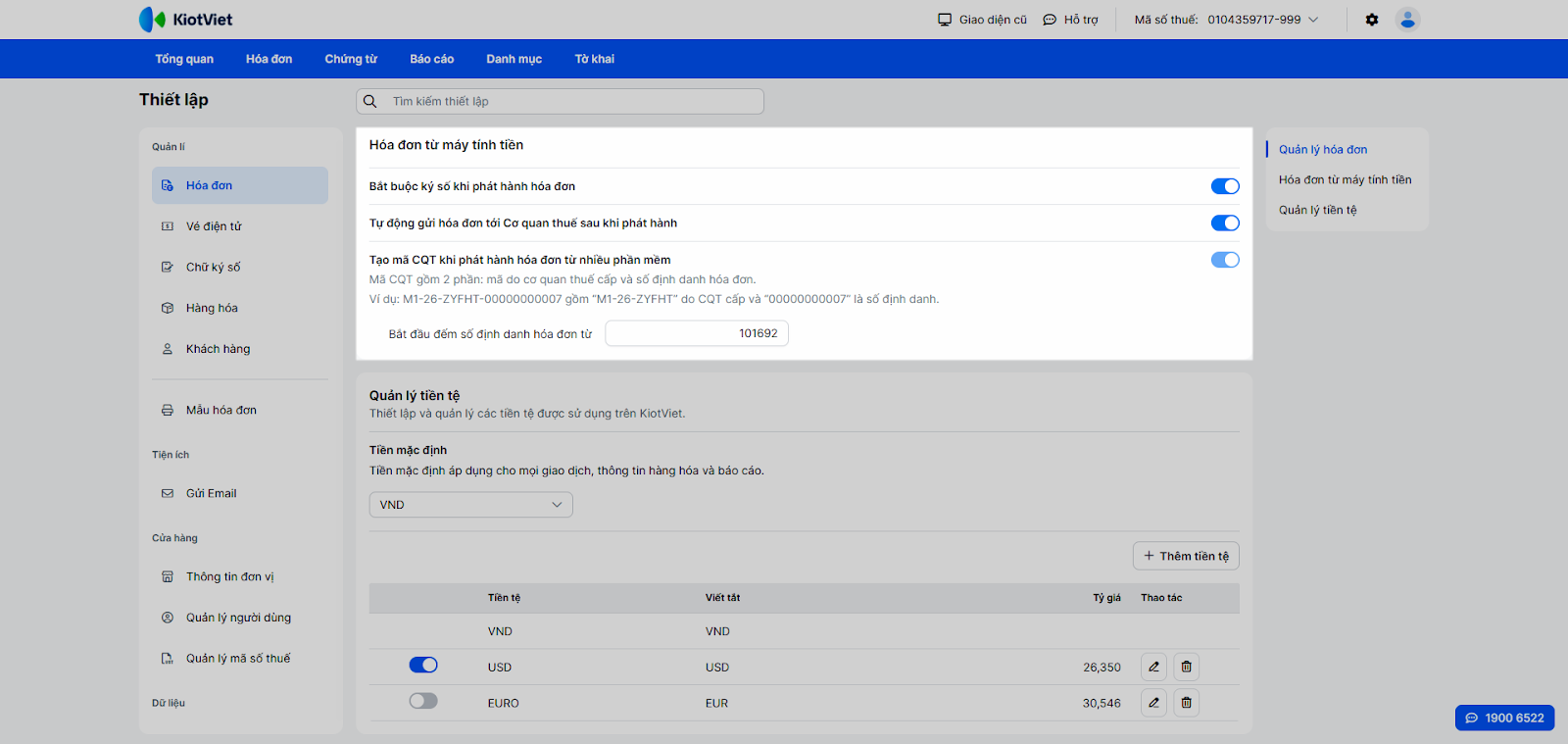Toggle Tạo mã CQT khi phát hành

click(x=1225, y=260)
